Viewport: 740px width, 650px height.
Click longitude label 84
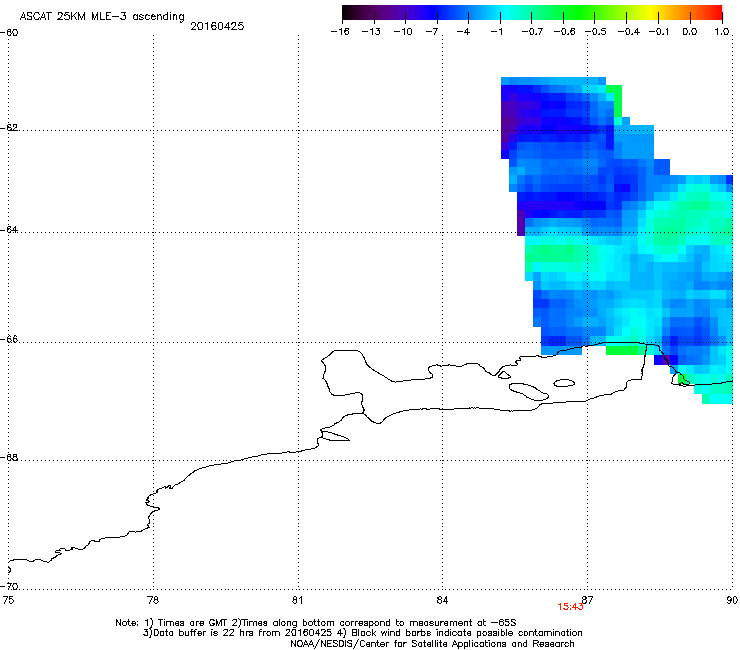(x=442, y=600)
